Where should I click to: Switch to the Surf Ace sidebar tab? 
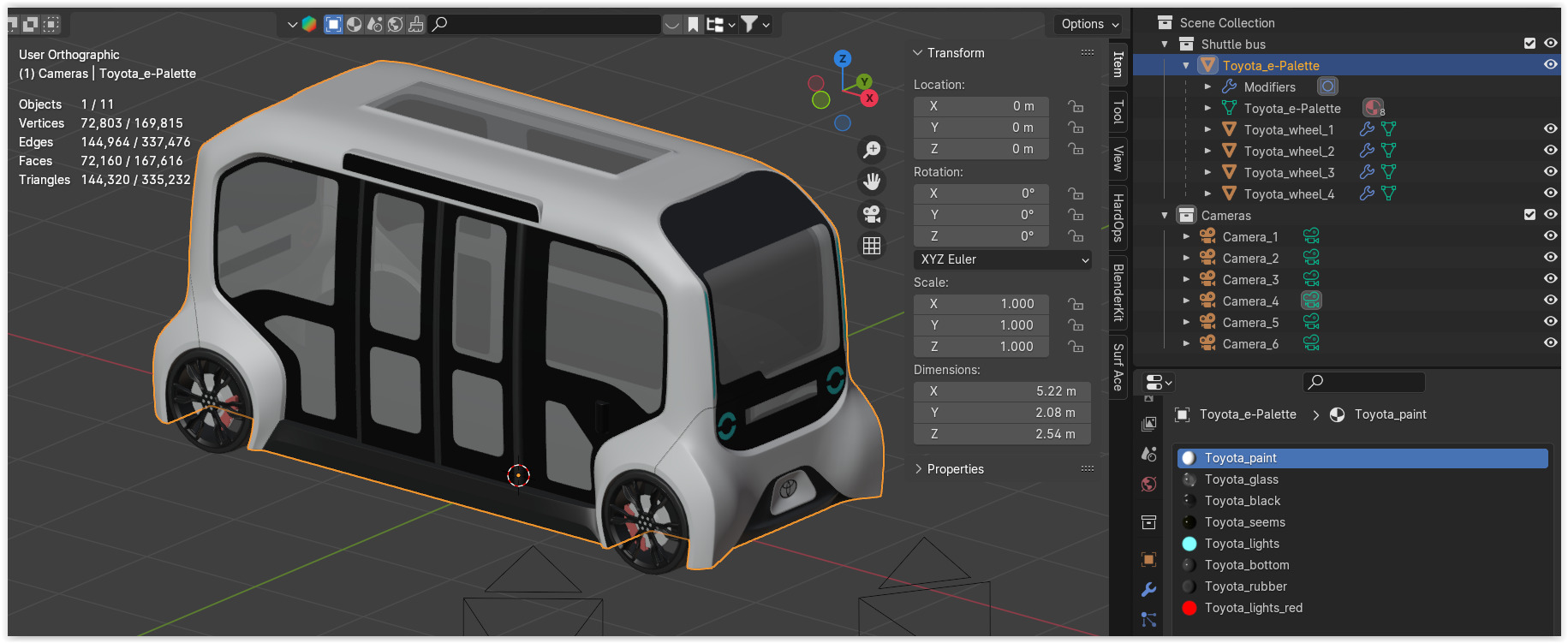click(x=1118, y=367)
